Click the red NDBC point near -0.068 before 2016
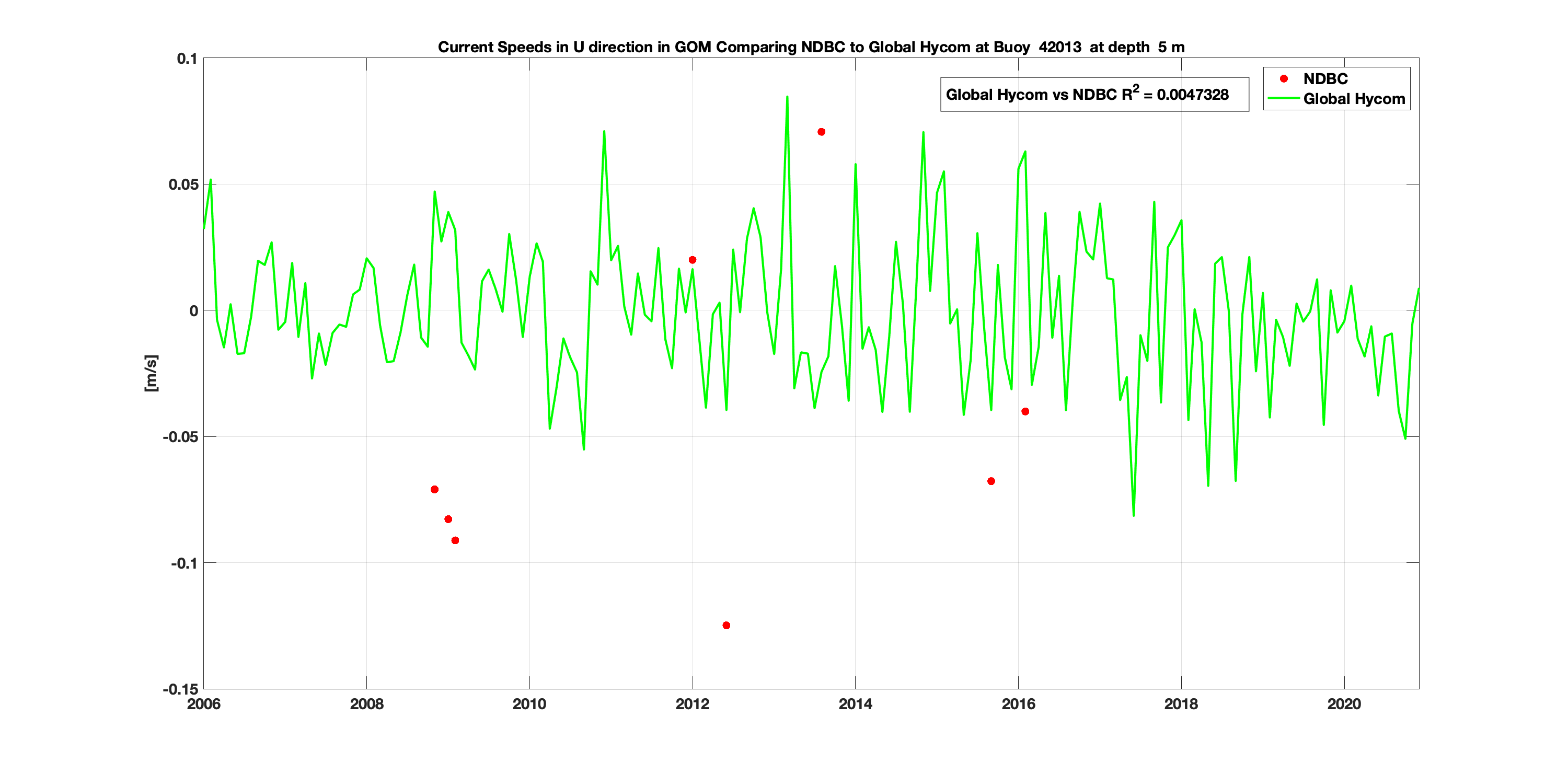Screen dimensions: 1568x774 click(991, 481)
